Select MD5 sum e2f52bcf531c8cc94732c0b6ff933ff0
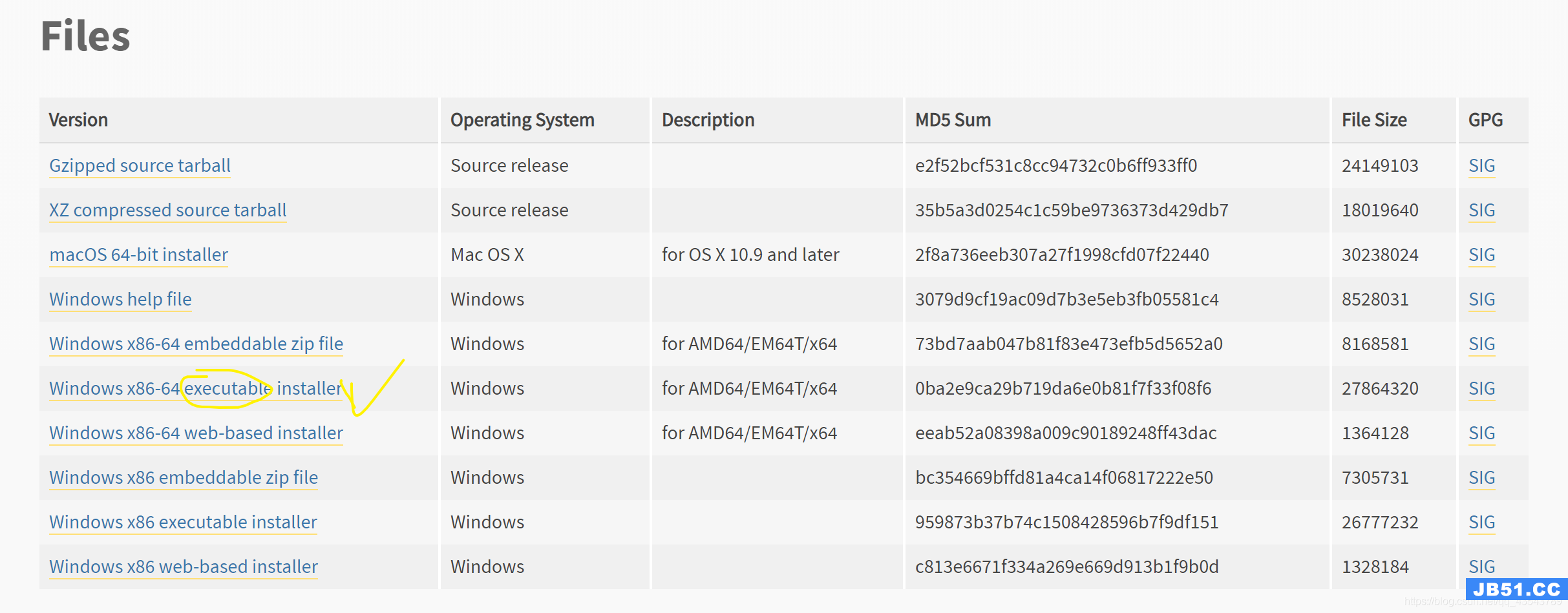The width and height of the screenshot is (1568, 613). click(x=1056, y=166)
